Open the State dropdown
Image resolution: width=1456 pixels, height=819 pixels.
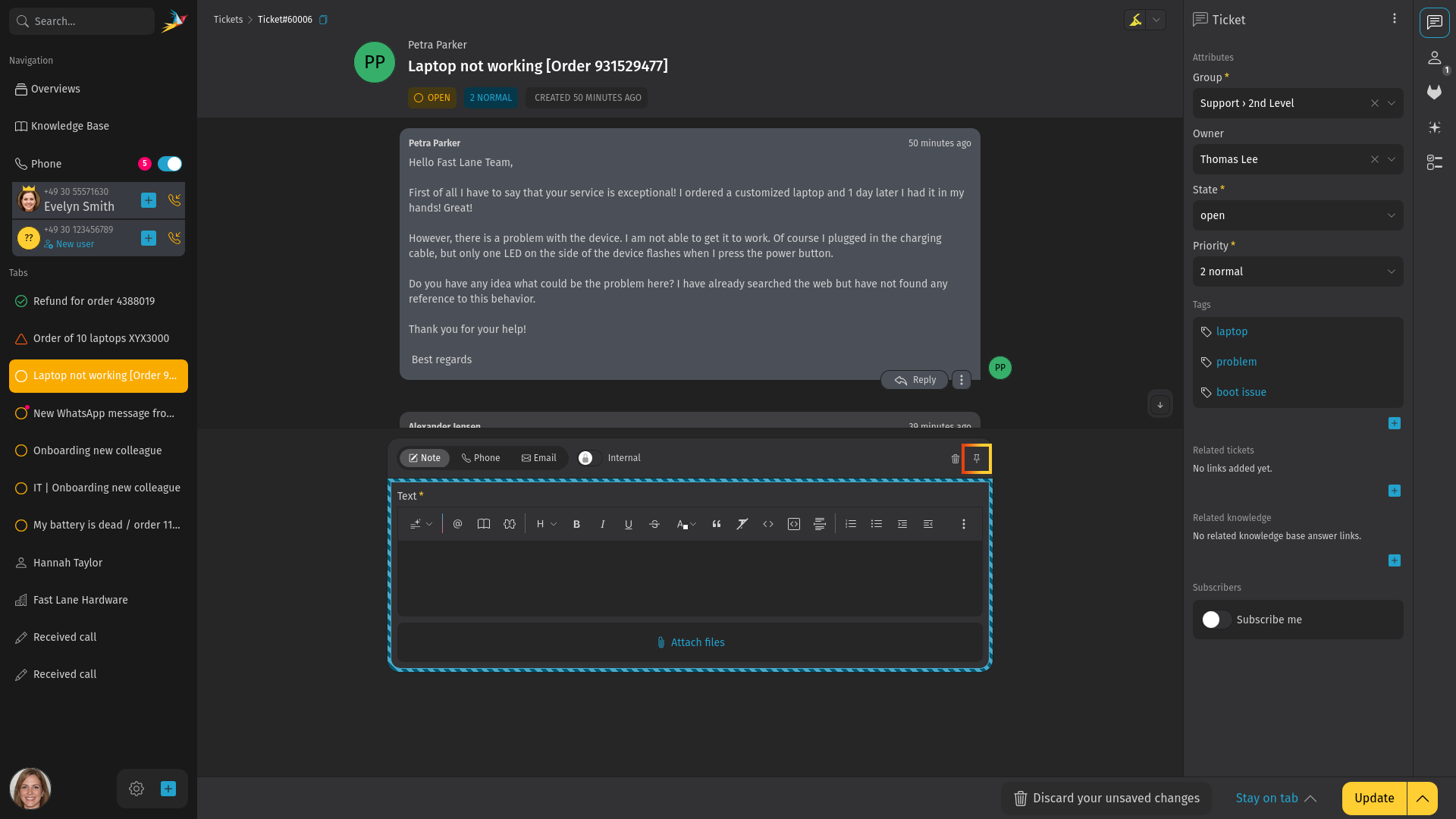1298,215
